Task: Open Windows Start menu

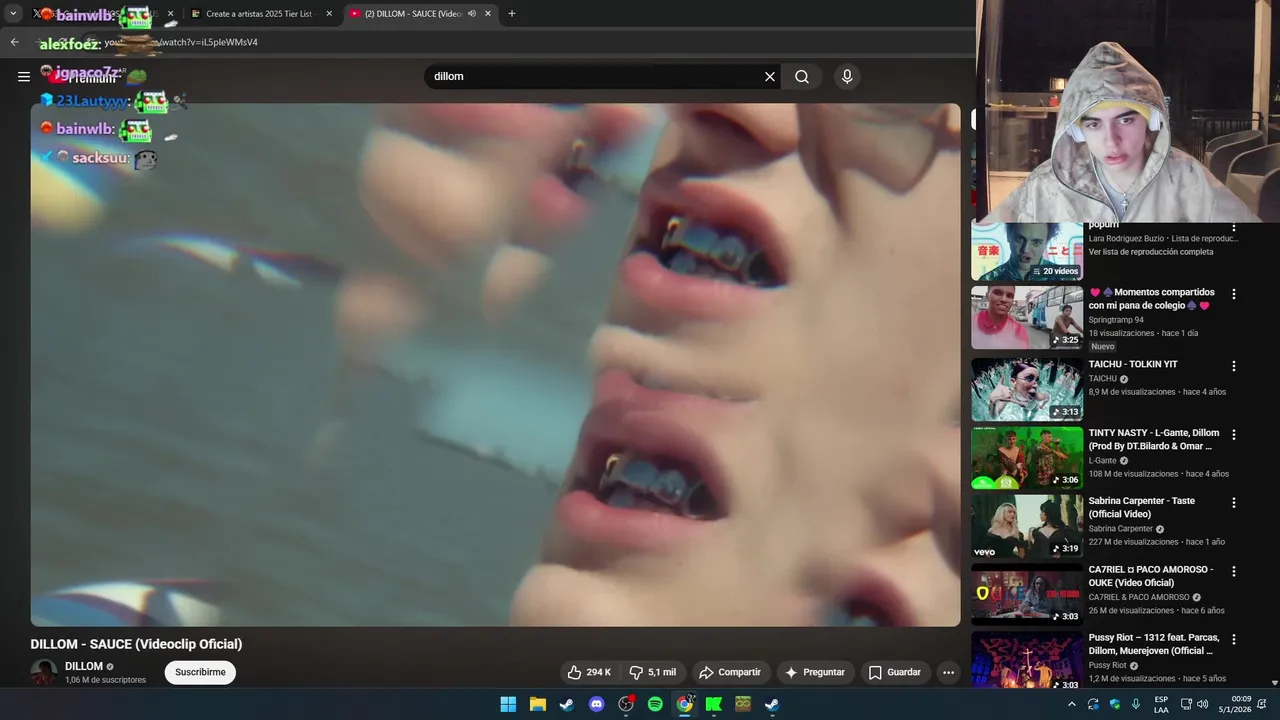Action: (x=508, y=704)
